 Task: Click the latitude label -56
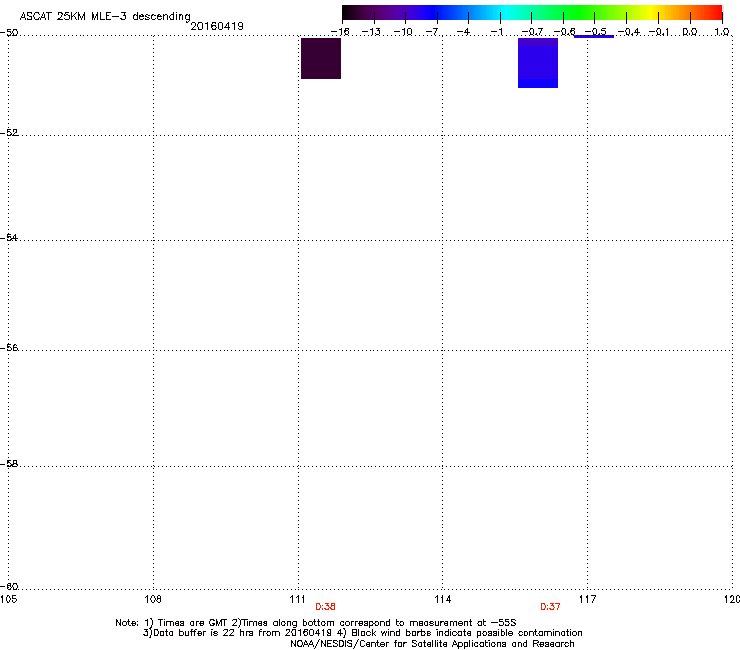pyautogui.click(x=9, y=347)
